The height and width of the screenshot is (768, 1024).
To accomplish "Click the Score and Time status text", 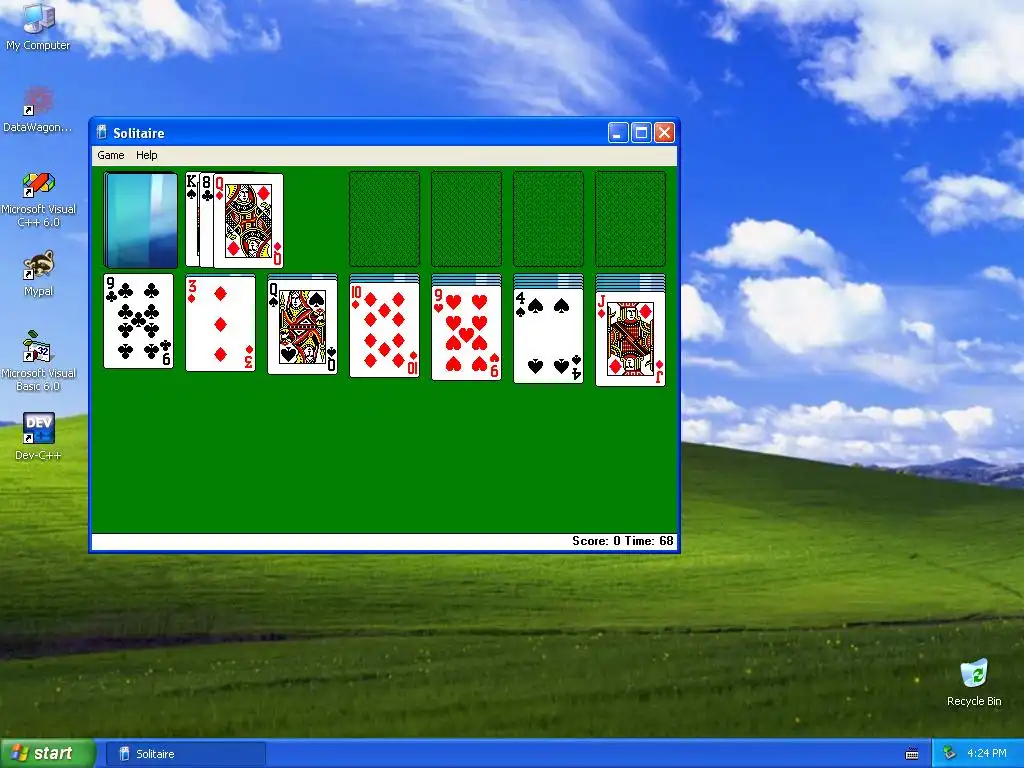I will [622, 541].
